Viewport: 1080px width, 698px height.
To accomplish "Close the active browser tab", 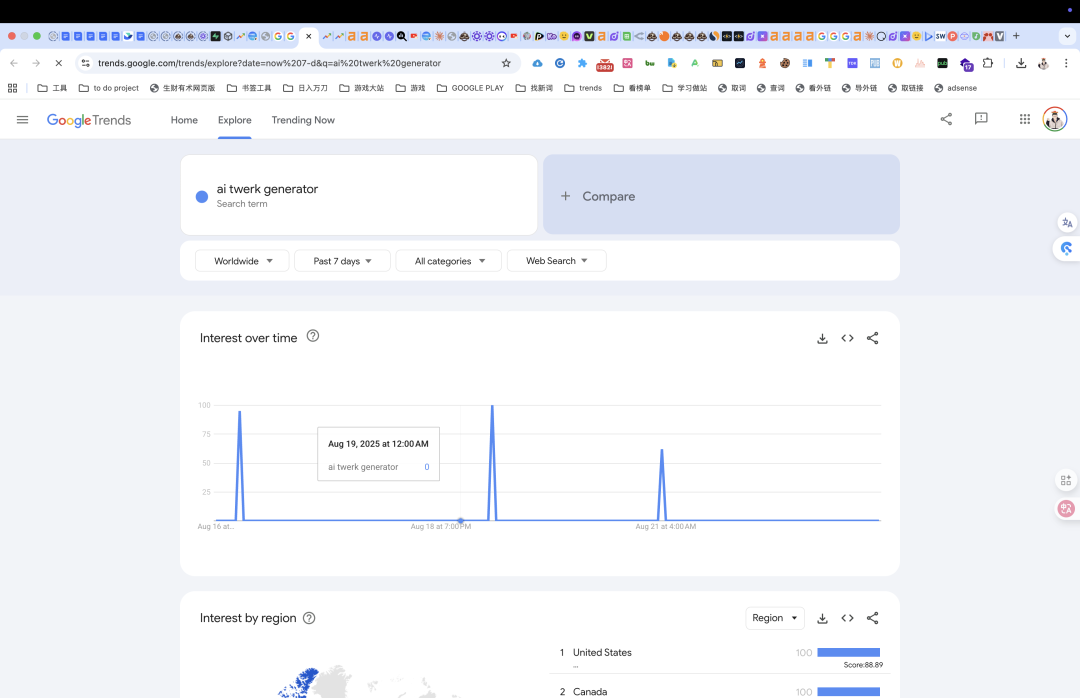I will coord(309,36).
